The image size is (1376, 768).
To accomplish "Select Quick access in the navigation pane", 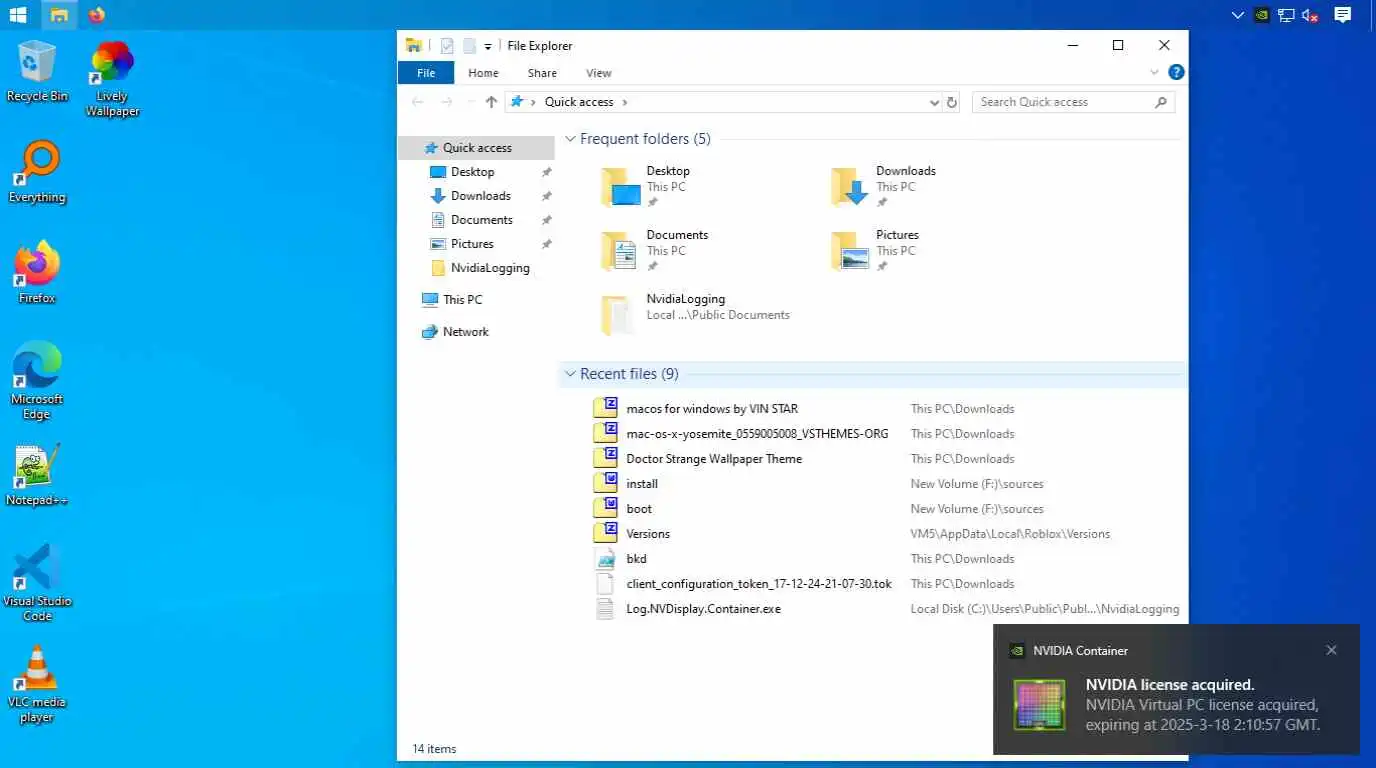I will point(477,148).
